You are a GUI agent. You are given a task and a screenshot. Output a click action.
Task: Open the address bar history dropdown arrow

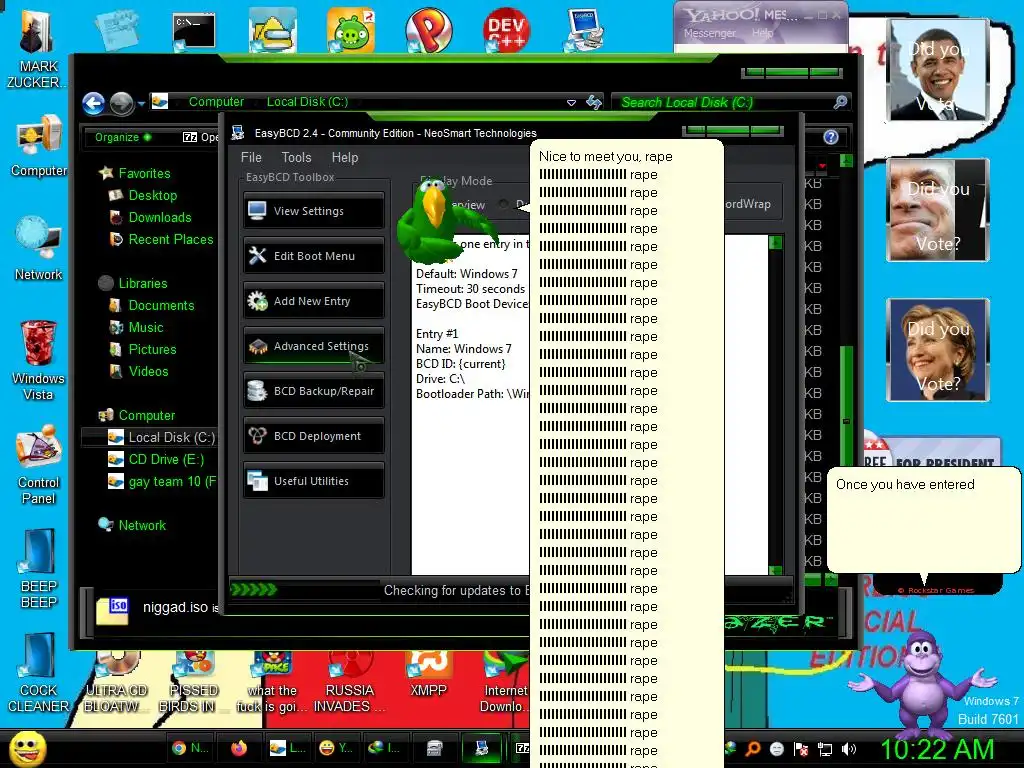pyautogui.click(x=571, y=103)
